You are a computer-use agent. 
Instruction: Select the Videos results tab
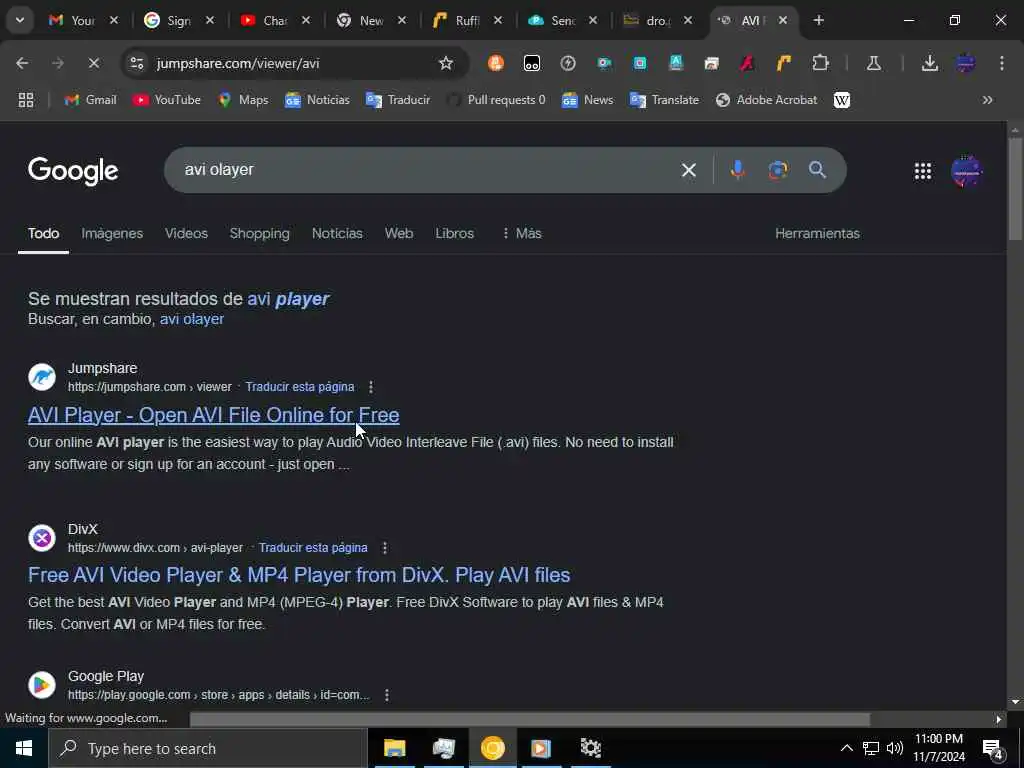tap(186, 233)
